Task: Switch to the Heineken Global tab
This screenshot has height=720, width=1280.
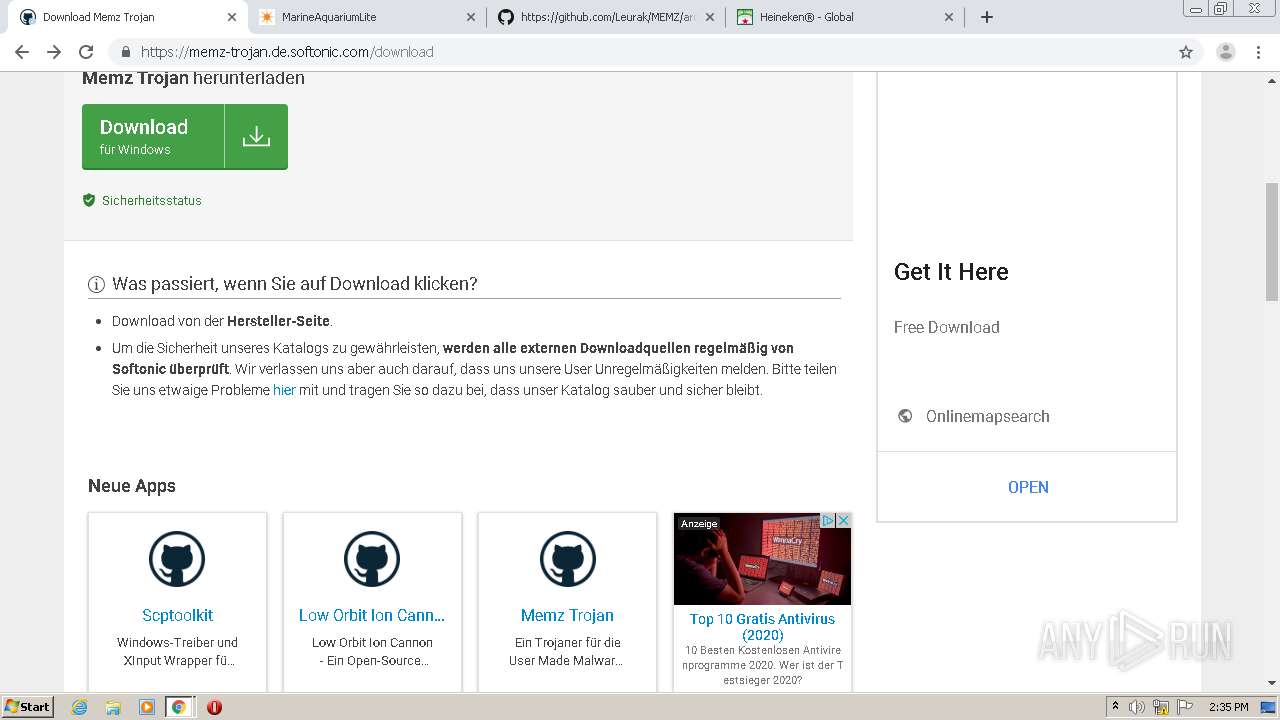Action: click(845, 17)
